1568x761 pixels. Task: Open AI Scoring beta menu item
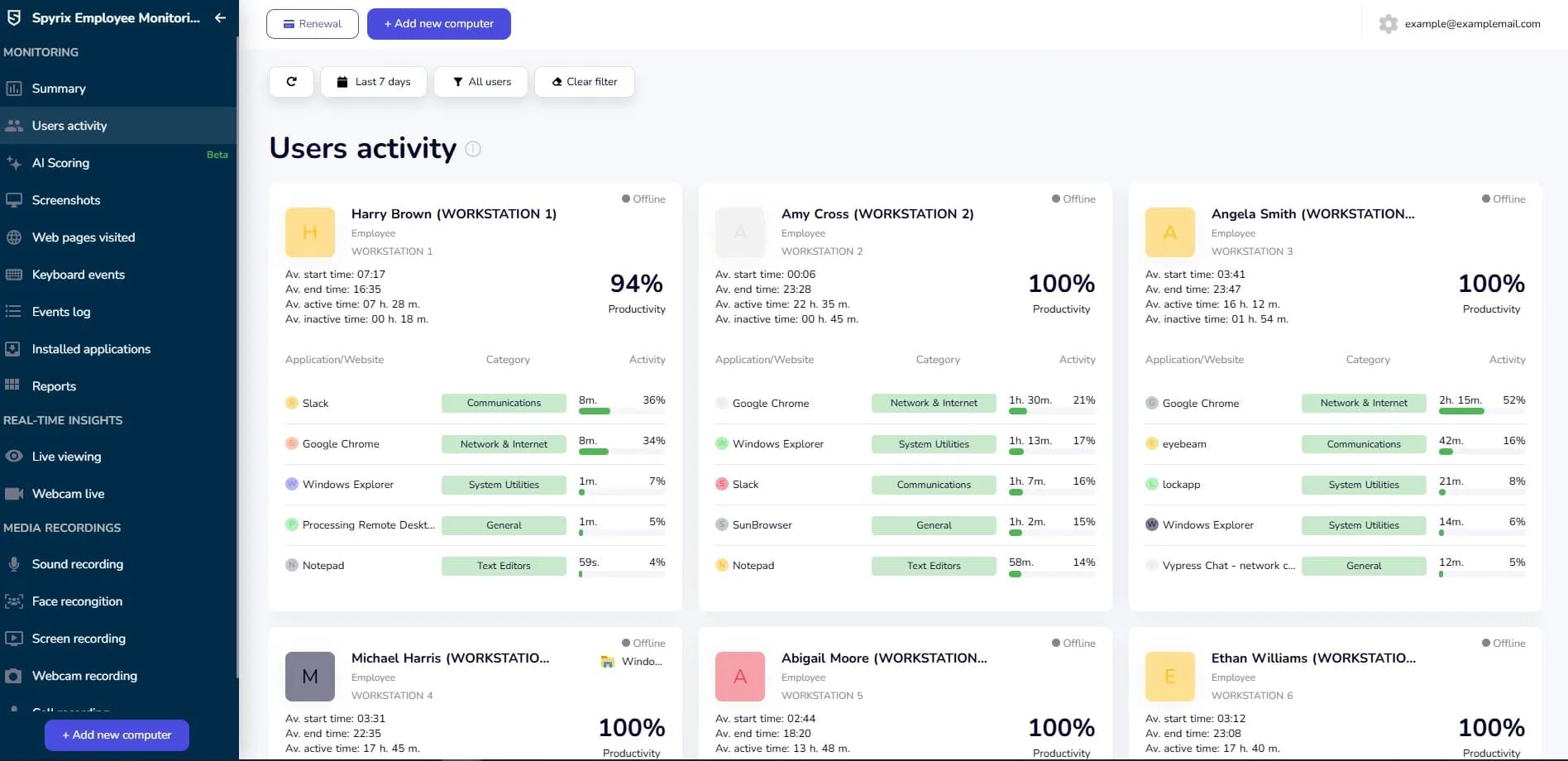pyautogui.click(x=60, y=163)
